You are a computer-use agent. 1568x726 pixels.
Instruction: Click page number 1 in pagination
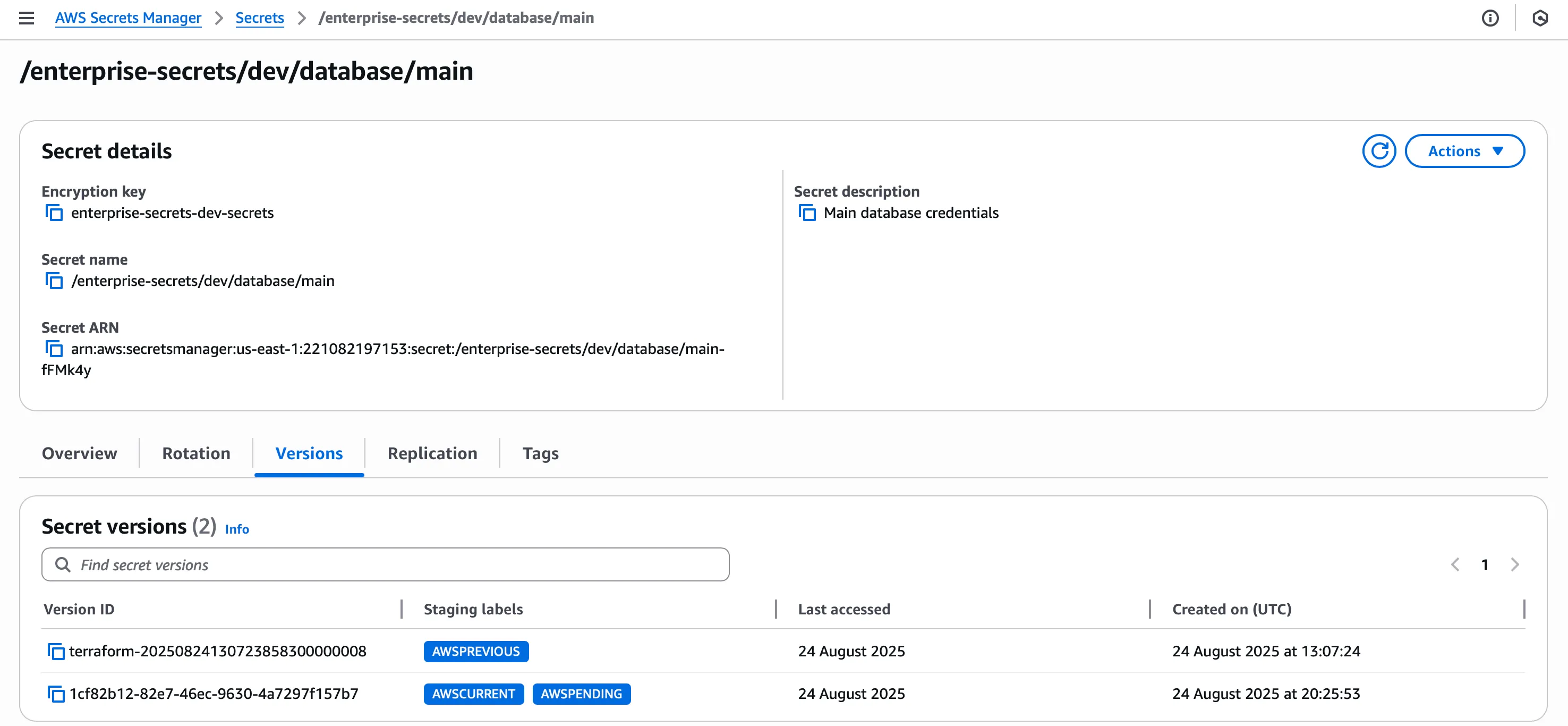(1485, 564)
